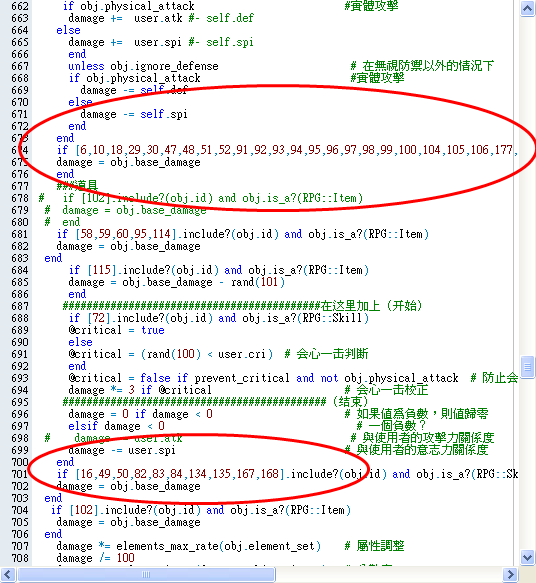This screenshot has height=583, width=536.
Task: Click 'damage = obj.base_damage' on line 675
Action: click(x=128, y=162)
